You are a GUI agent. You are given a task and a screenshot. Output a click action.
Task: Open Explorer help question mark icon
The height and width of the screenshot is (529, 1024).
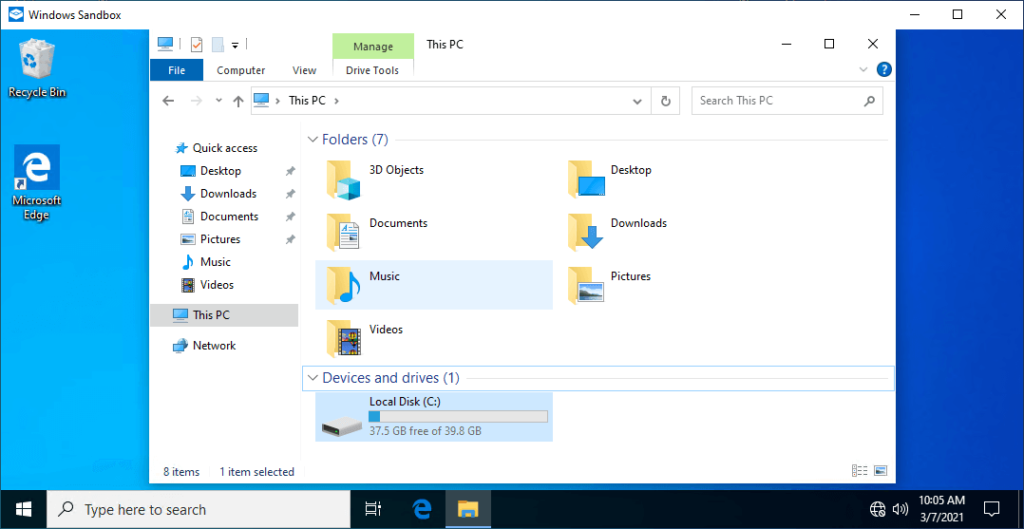click(884, 69)
